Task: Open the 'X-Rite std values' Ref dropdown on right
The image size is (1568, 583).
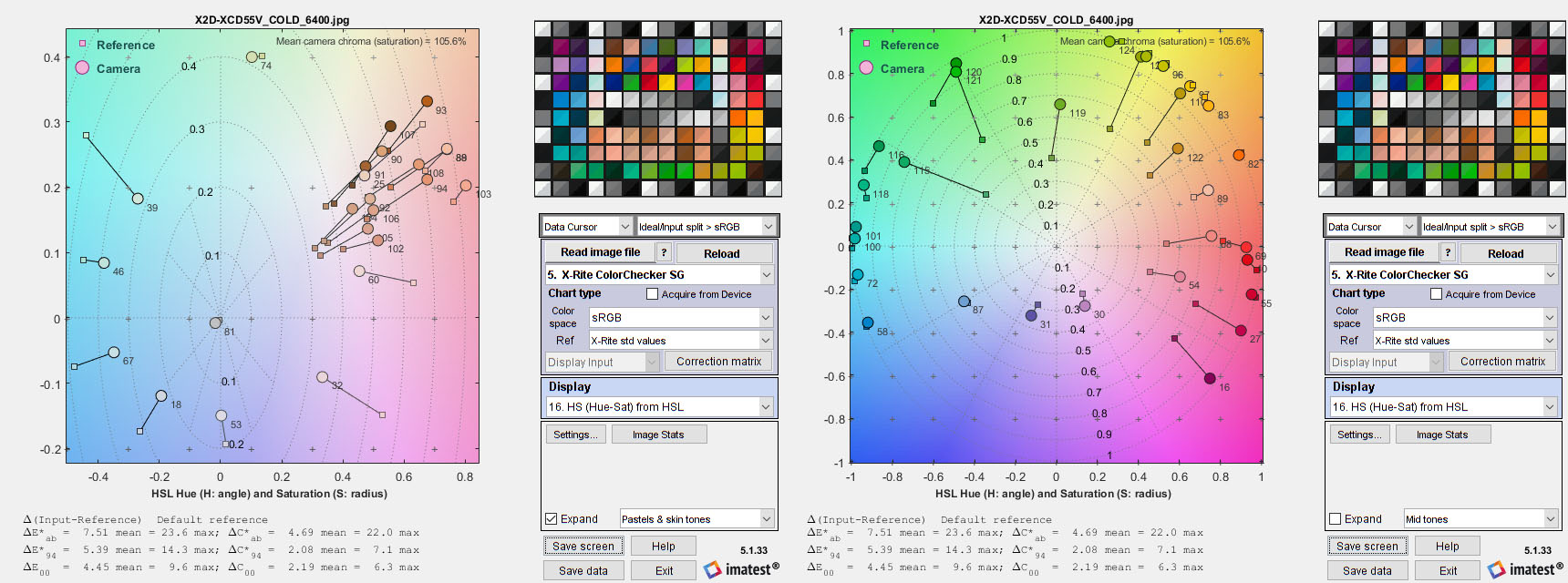Action: 1465,340
